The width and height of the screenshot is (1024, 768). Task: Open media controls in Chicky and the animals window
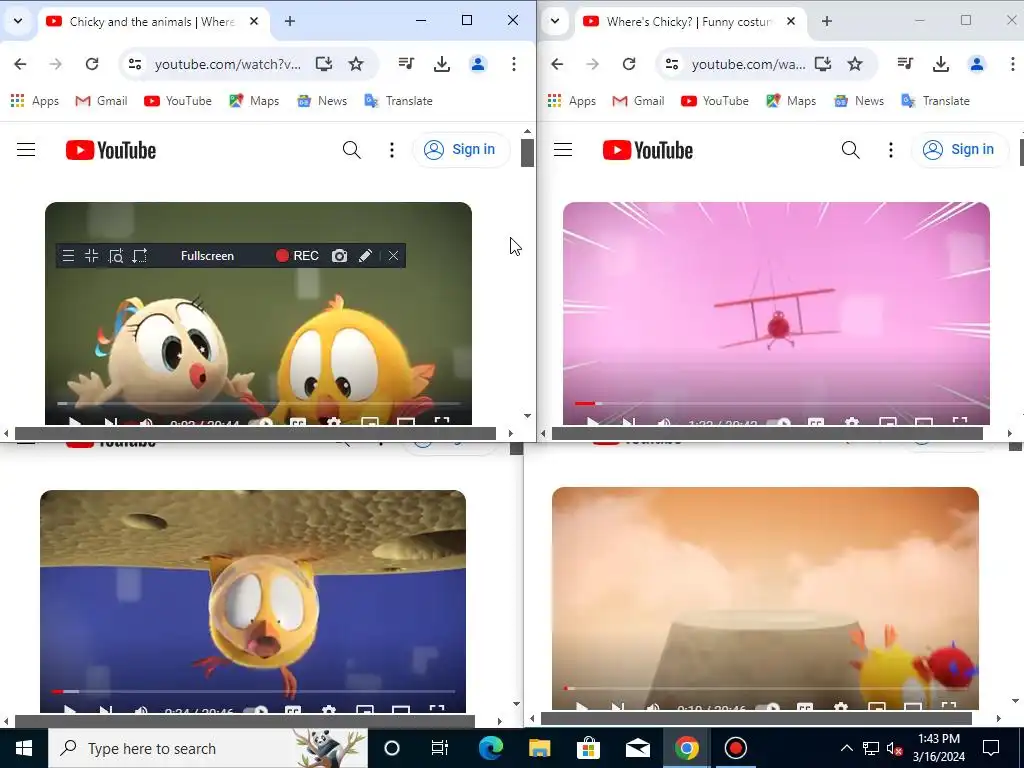406,64
